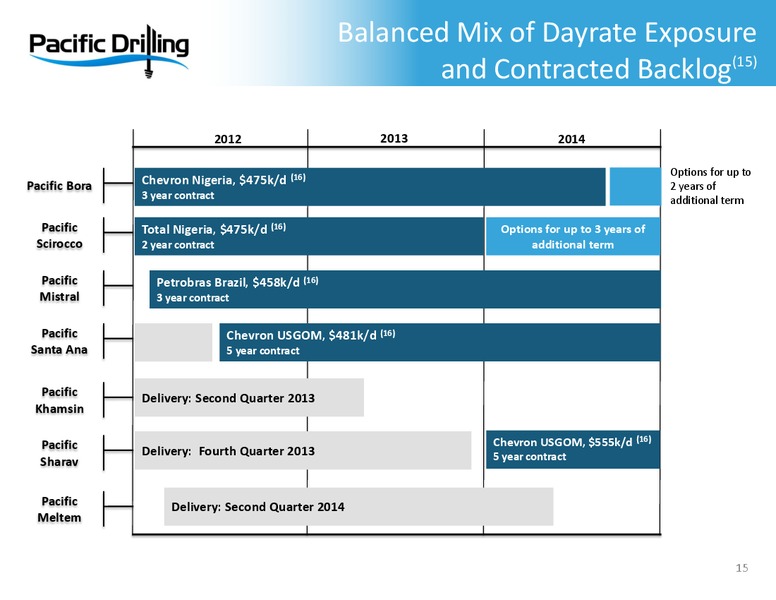This screenshot has width=776, height=600.
Task: Click the 'Petrobras Brazil, $458k/d' contract bar
Action: coord(405,289)
